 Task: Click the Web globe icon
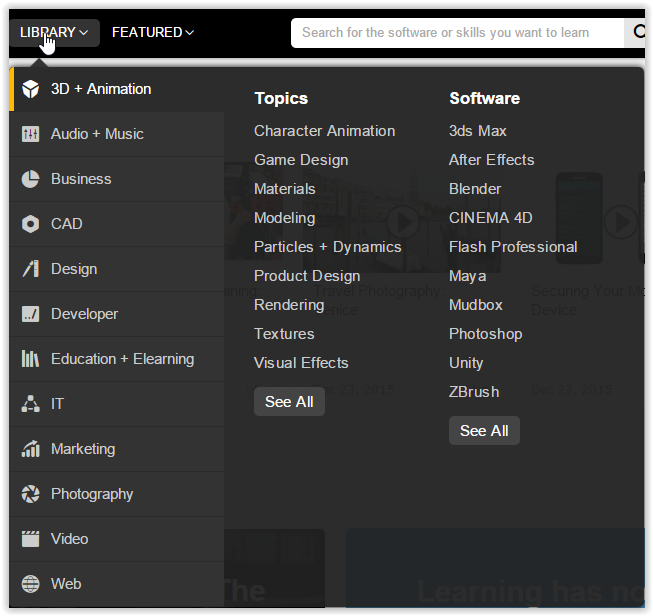point(30,584)
